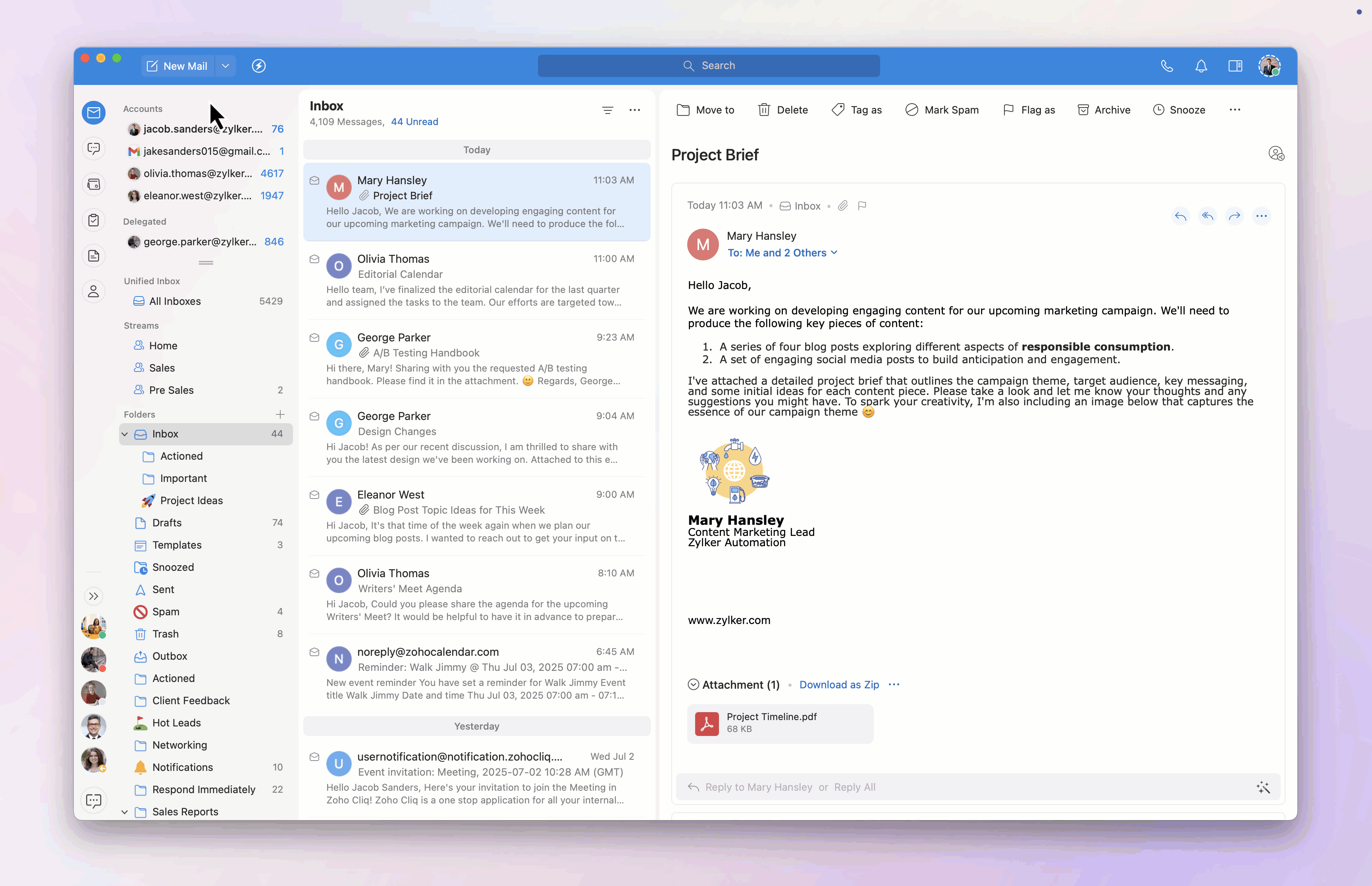Screen dimensions: 1372x886
Task: Open the New Mail dropdown arrow
Action: [225, 65]
